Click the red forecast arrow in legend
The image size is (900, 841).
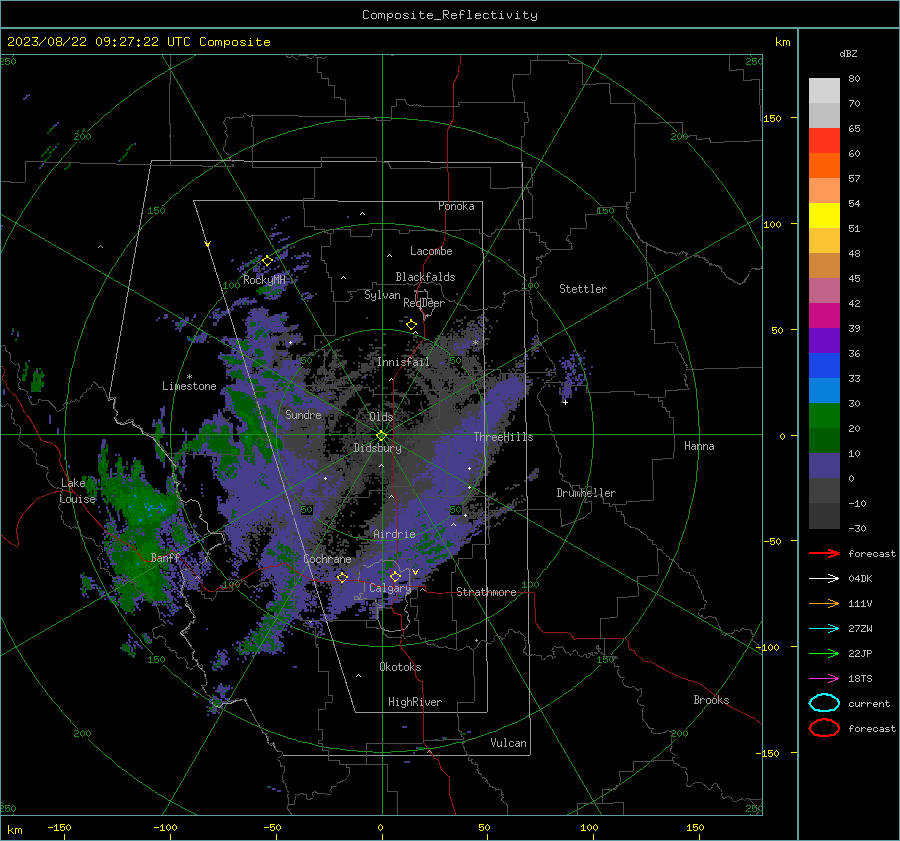point(824,553)
